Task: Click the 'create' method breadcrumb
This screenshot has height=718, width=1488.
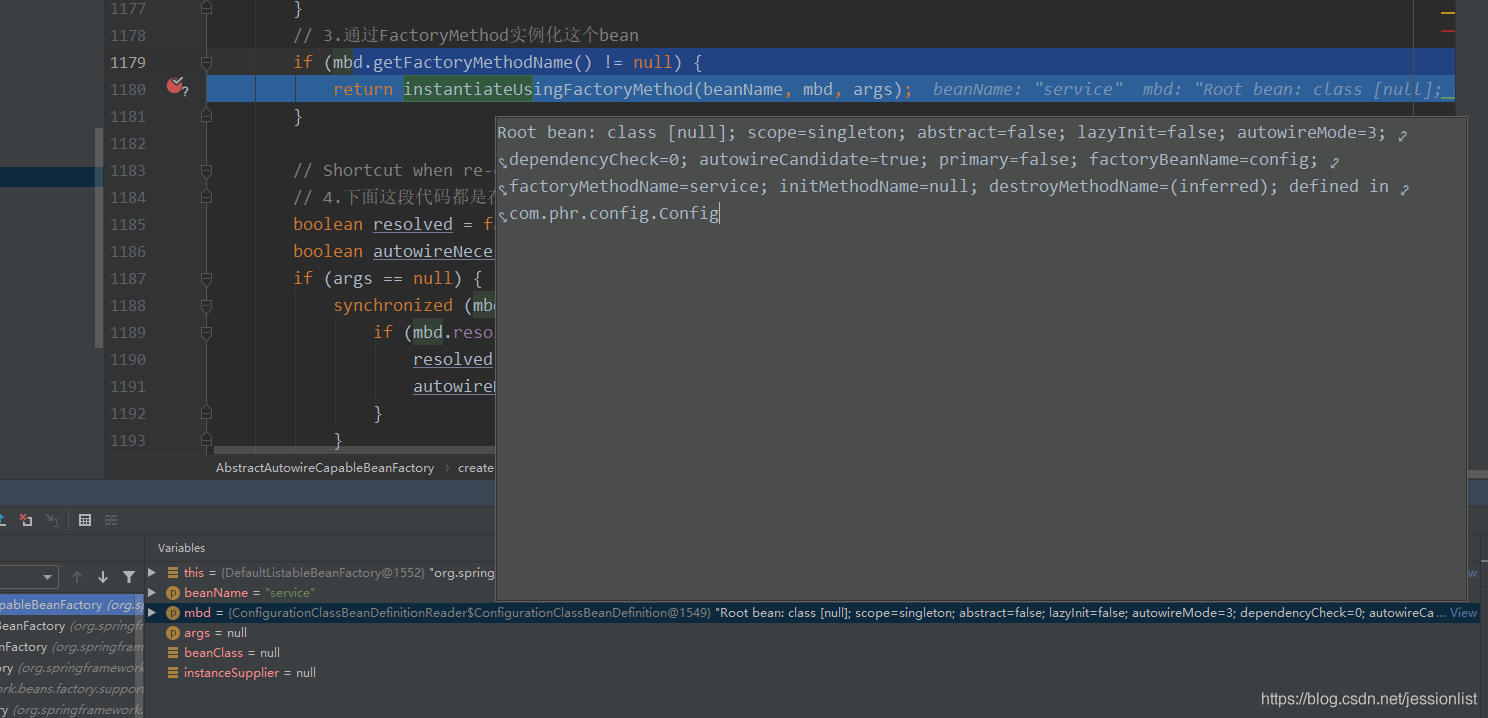Action: 476,468
